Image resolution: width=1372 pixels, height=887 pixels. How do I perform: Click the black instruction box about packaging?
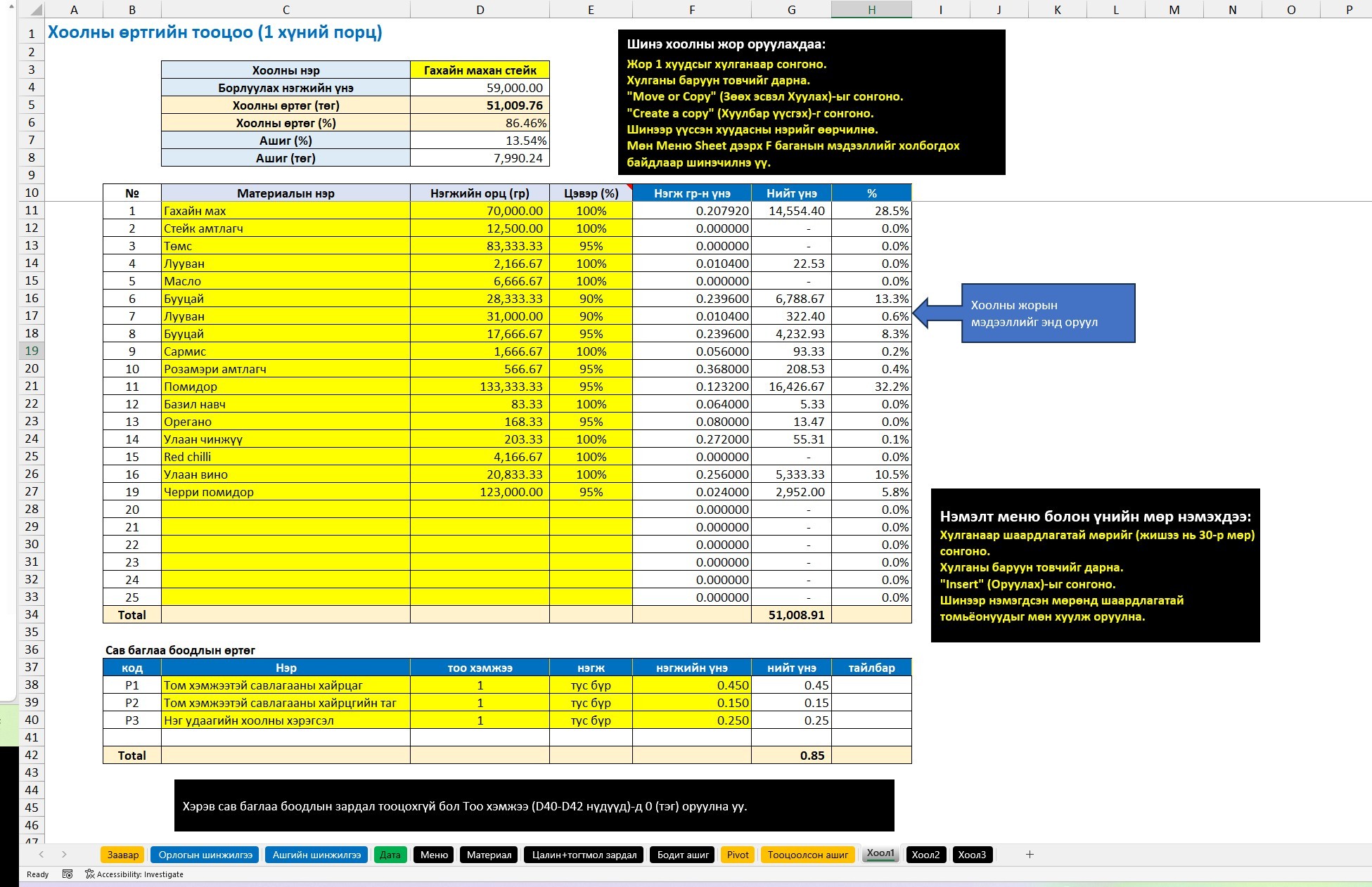tap(534, 805)
